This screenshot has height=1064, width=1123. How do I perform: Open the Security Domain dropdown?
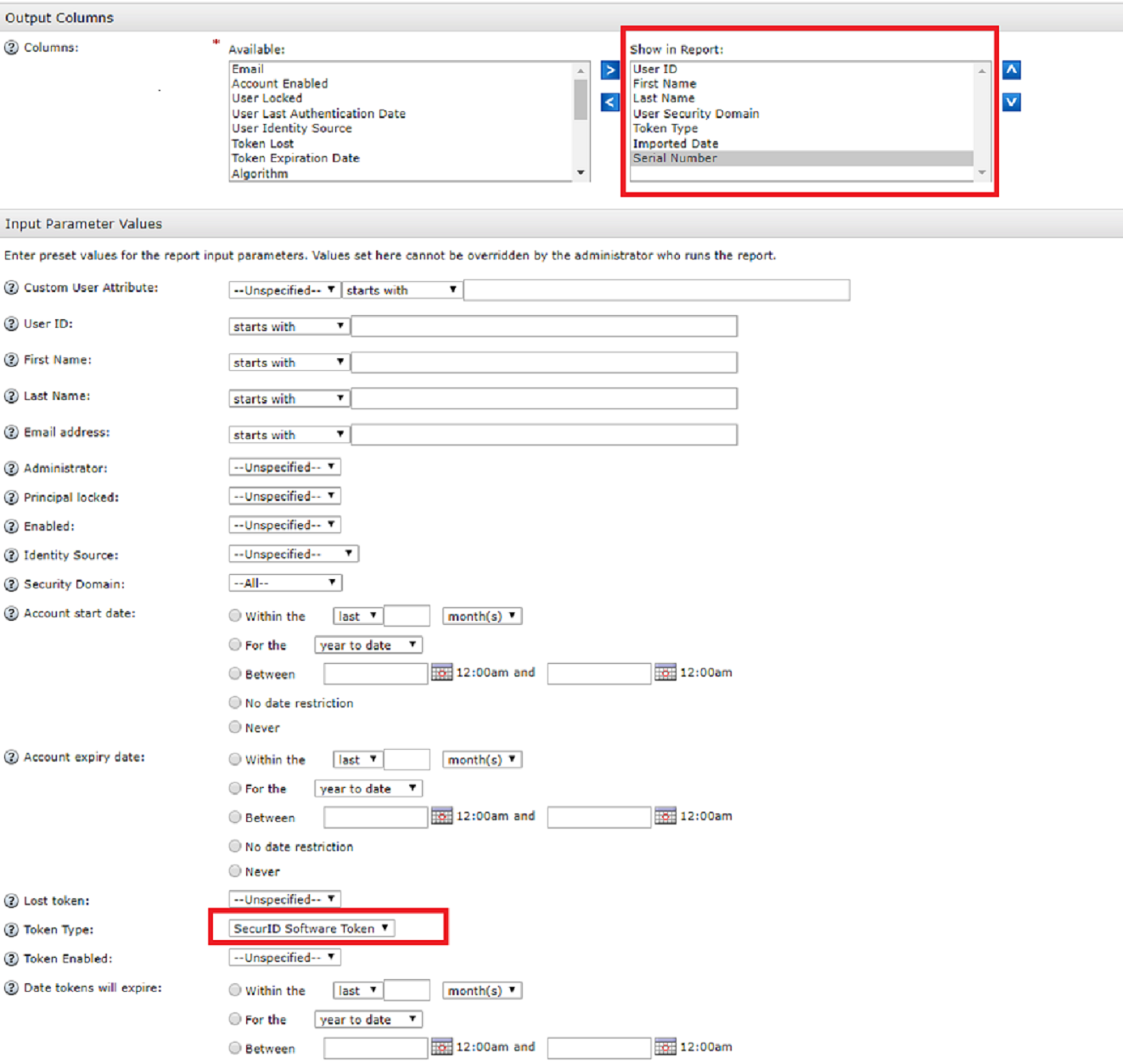(285, 583)
